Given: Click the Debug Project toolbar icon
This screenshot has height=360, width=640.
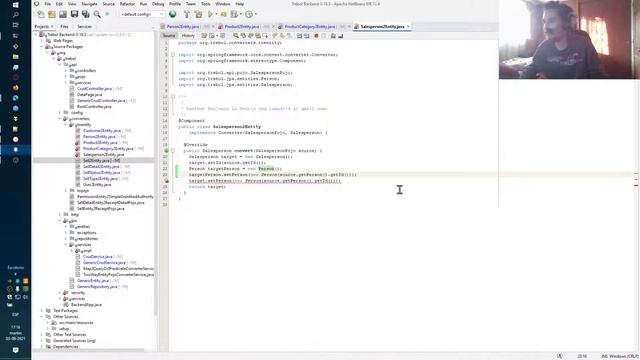Looking at the screenshot, I should [x=223, y=14].
